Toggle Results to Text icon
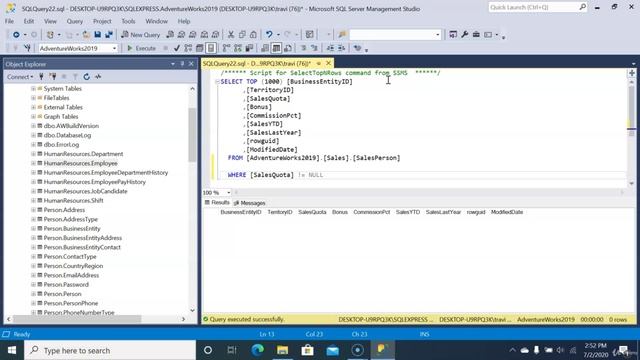 (265, 48)
